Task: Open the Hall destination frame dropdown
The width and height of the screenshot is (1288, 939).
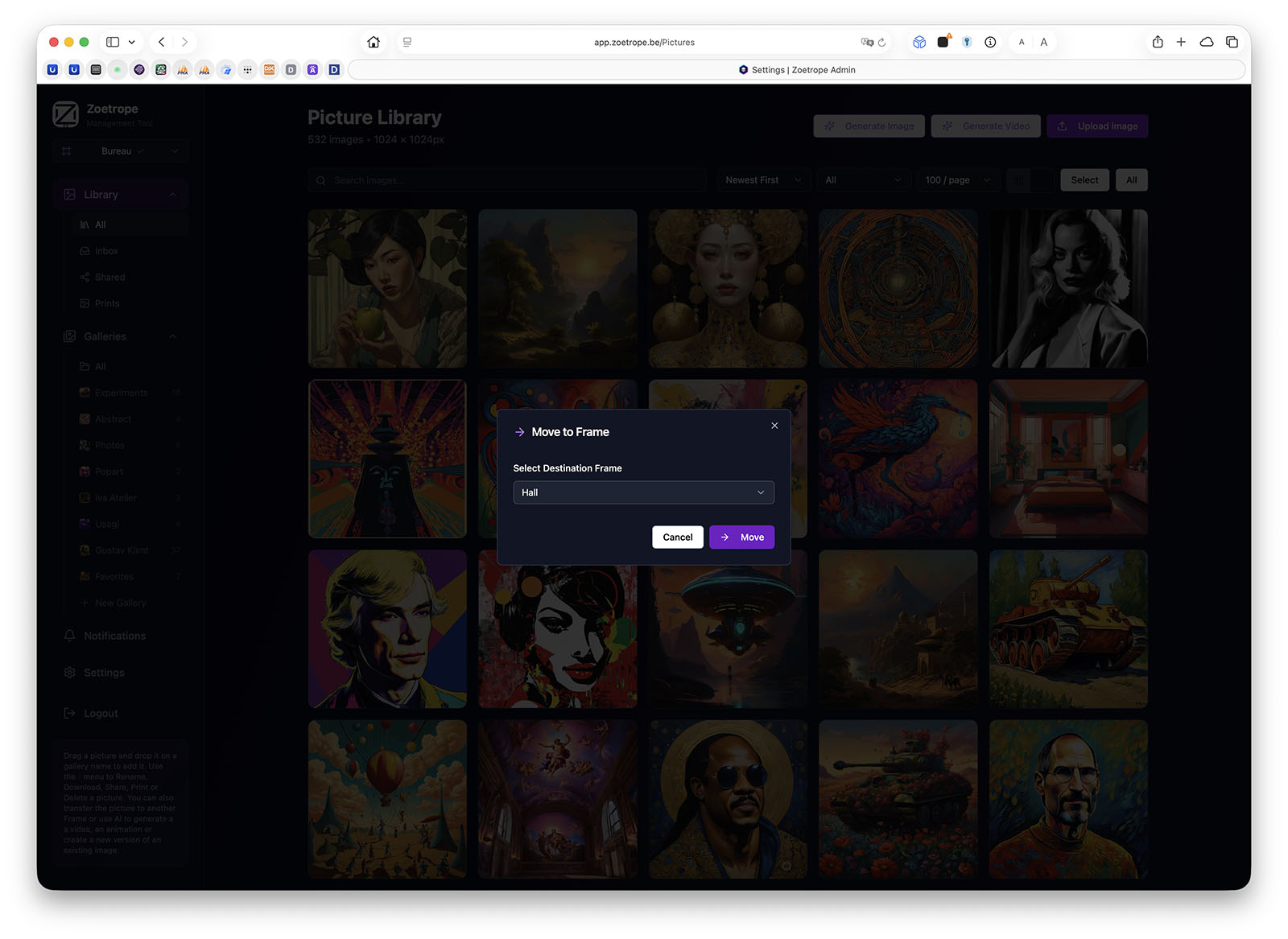Action: point(642,492)
